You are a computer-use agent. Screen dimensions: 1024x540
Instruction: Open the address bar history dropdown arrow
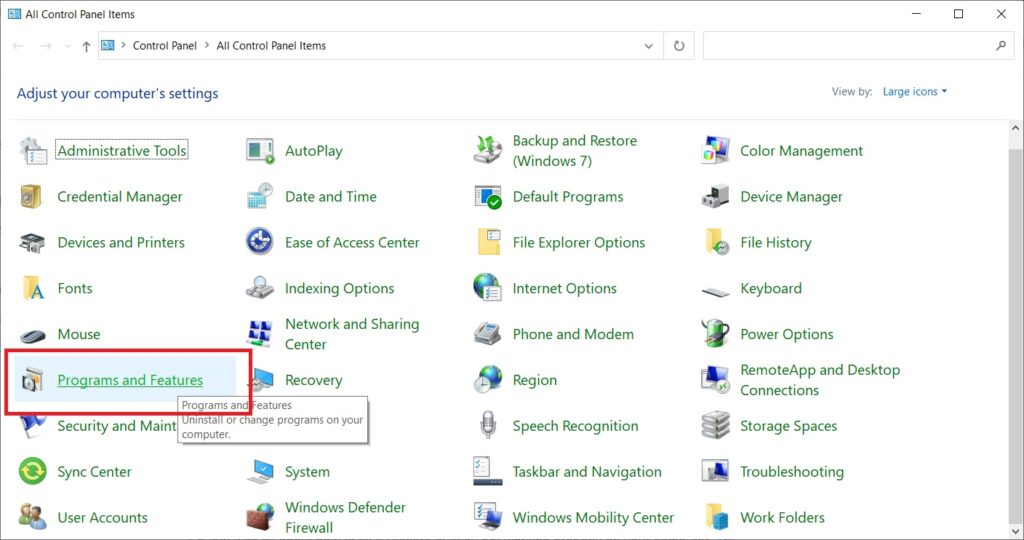(648, 46)
